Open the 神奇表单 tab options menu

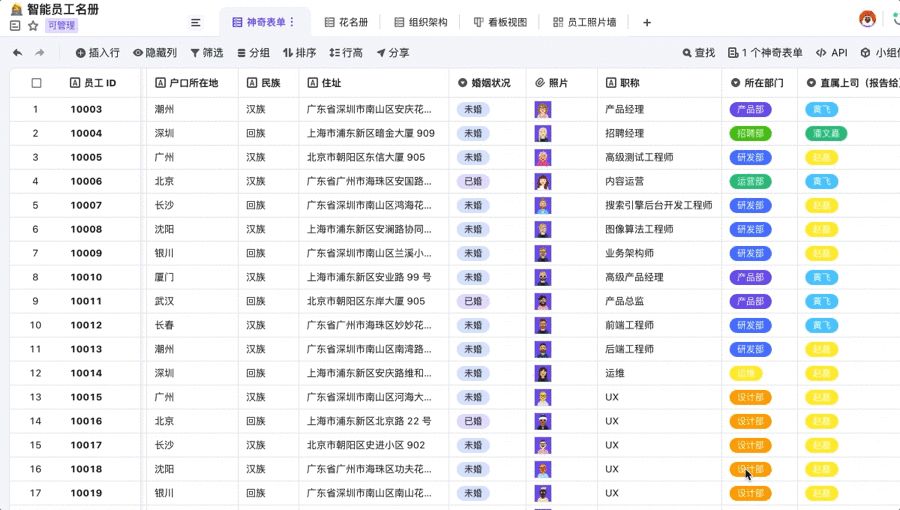point(292,22)
